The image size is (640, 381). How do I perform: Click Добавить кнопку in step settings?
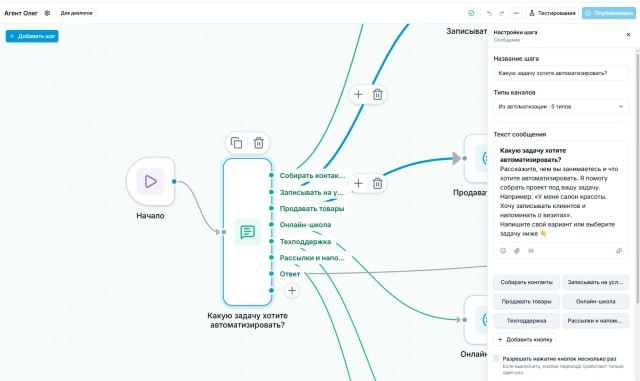(x=525, y=339)
